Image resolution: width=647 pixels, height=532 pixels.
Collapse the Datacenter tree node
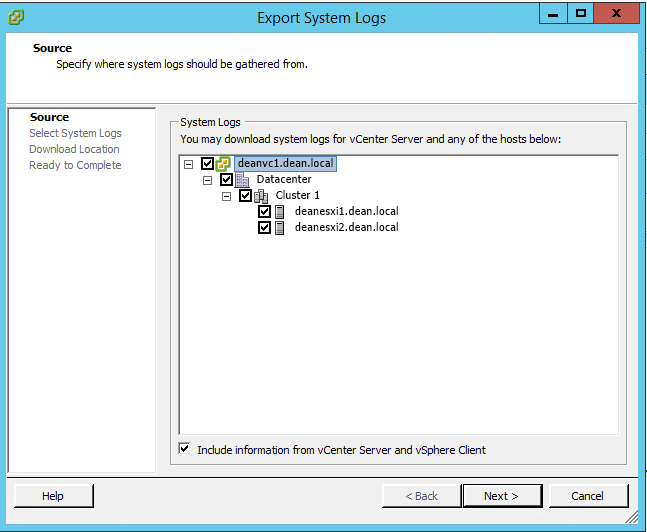click(208, 180)
